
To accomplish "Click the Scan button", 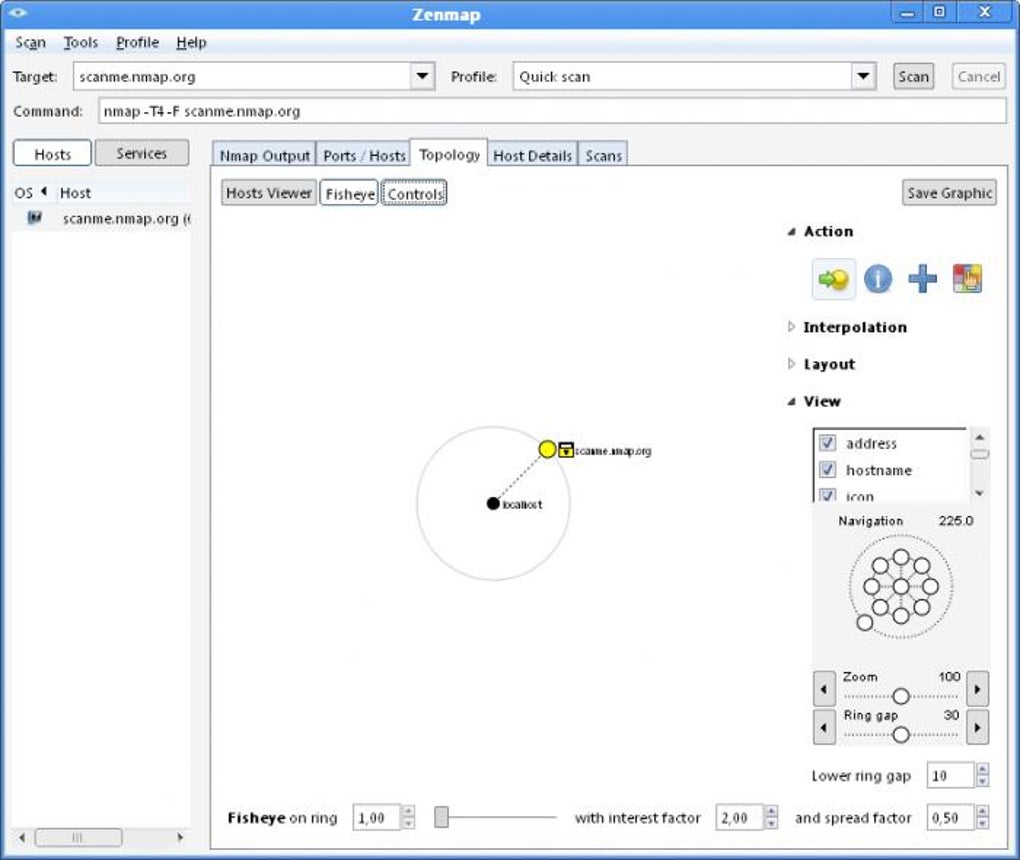I will pyautogui.click(x=913, y=76).
